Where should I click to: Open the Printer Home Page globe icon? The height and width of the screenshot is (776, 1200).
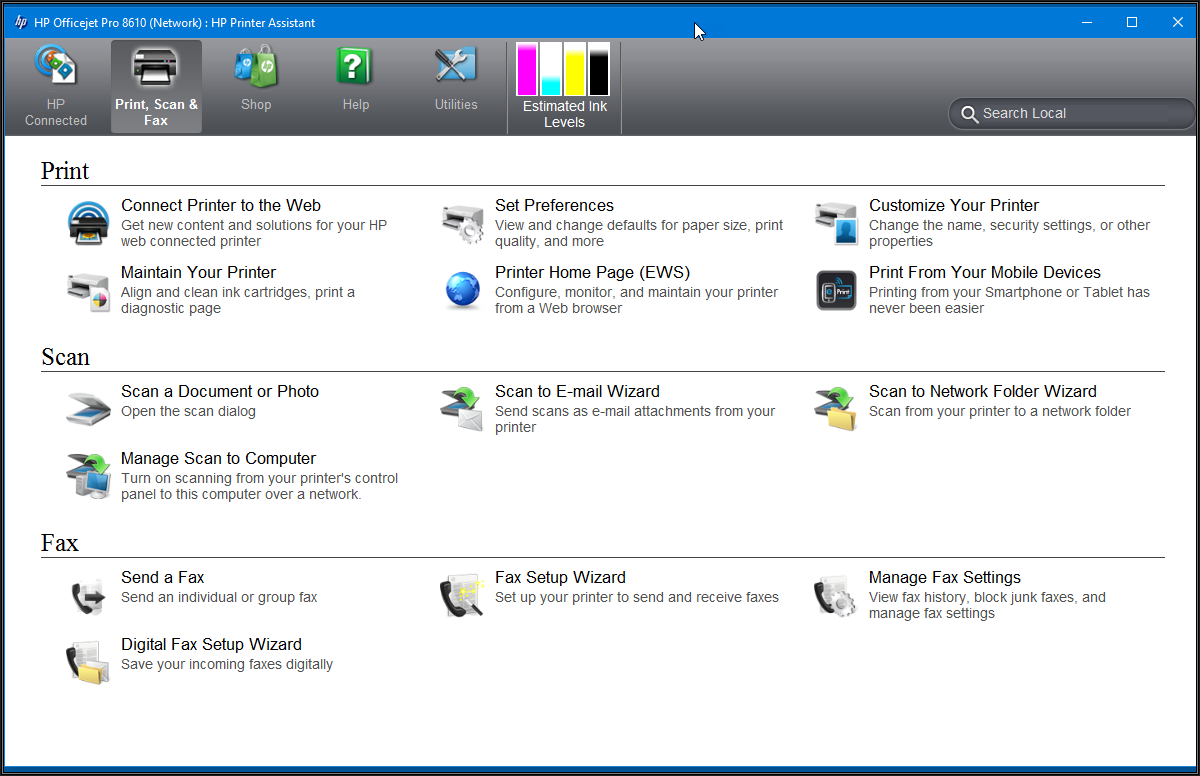tap(463, 290)
